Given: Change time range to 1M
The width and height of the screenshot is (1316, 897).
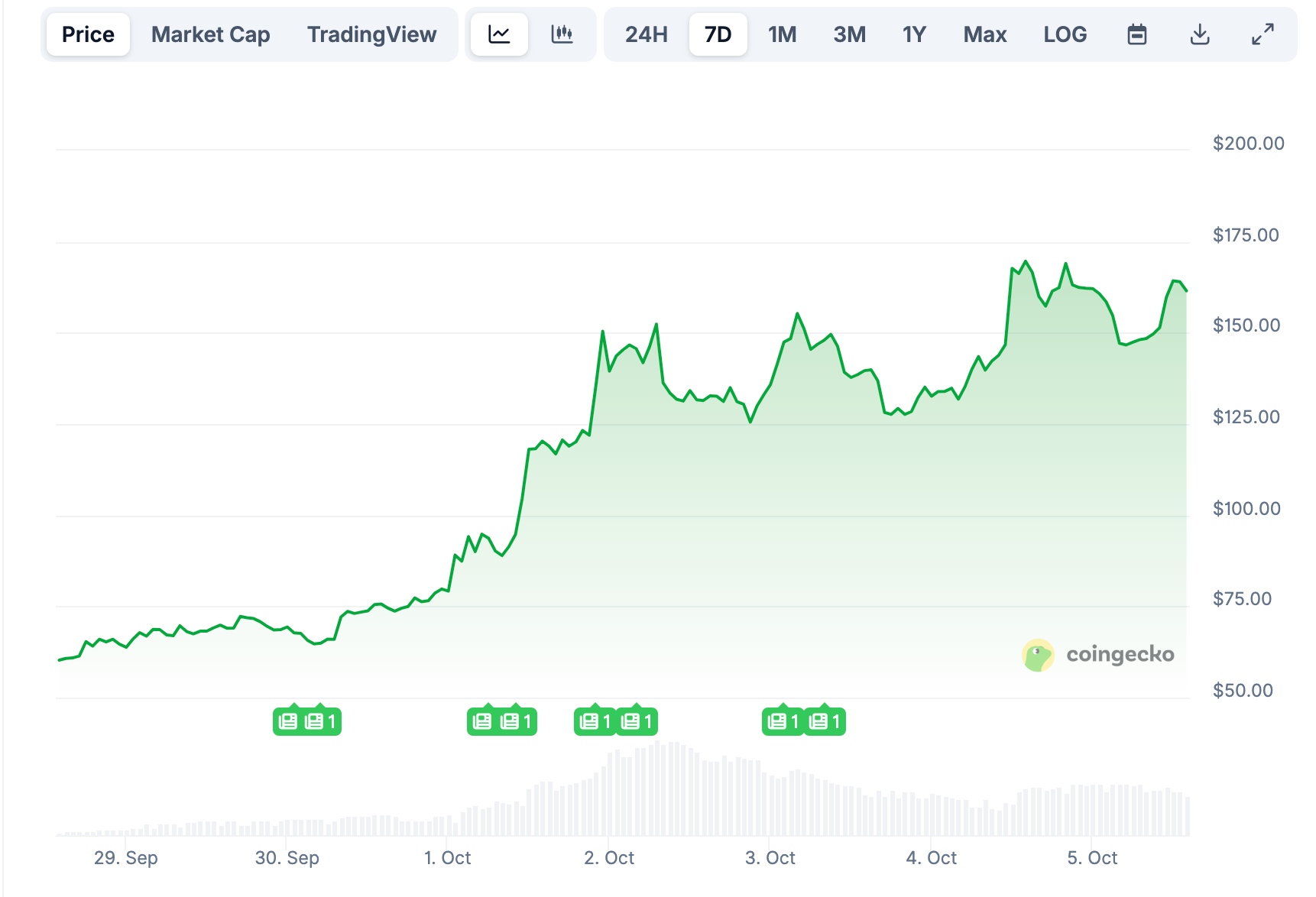Looking at the screenshot, I should pyautogui.click(x=782, y=34).
